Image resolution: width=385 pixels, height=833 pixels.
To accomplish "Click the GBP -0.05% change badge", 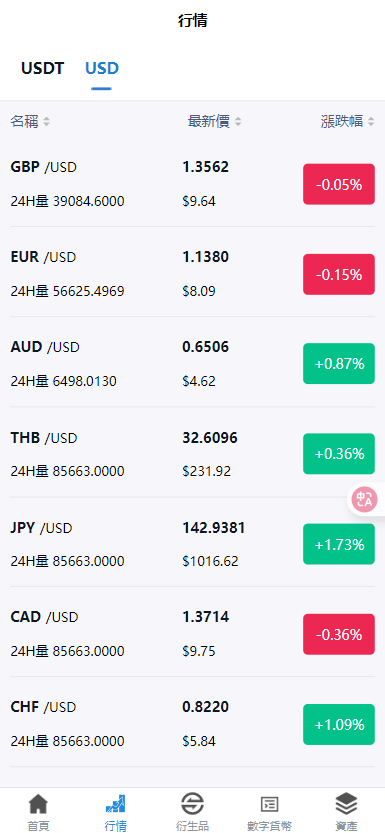I will coord(339,184).
